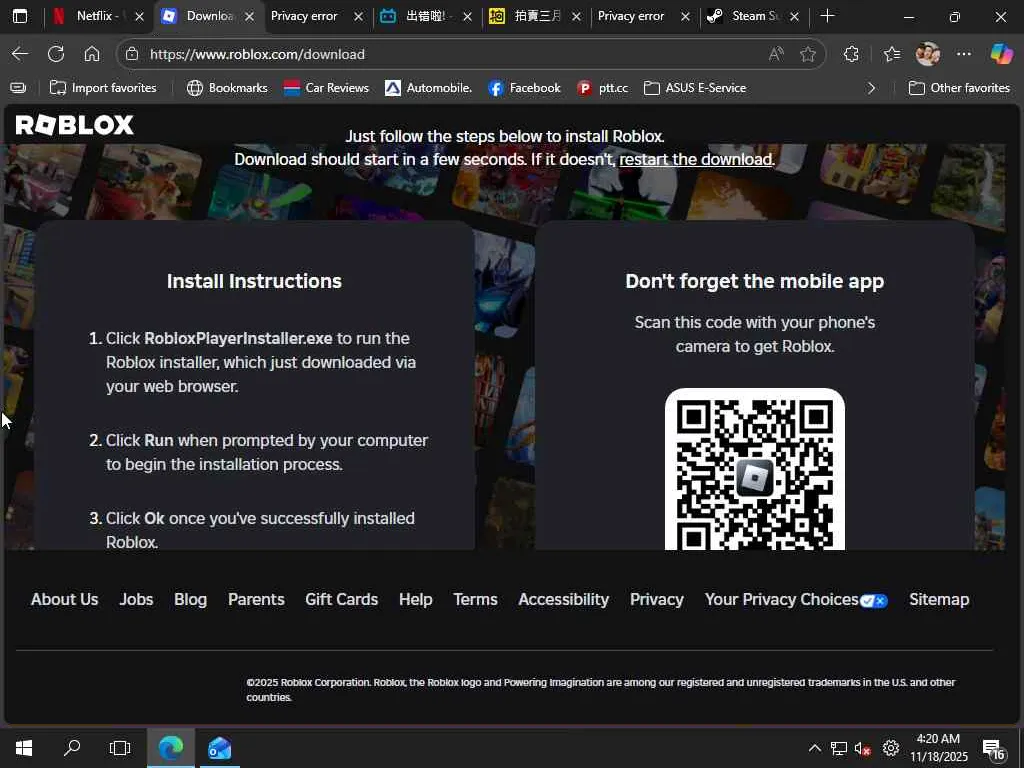Open the Parents footer link
The width and height of the screenshot is (1024, 768).
256,600
